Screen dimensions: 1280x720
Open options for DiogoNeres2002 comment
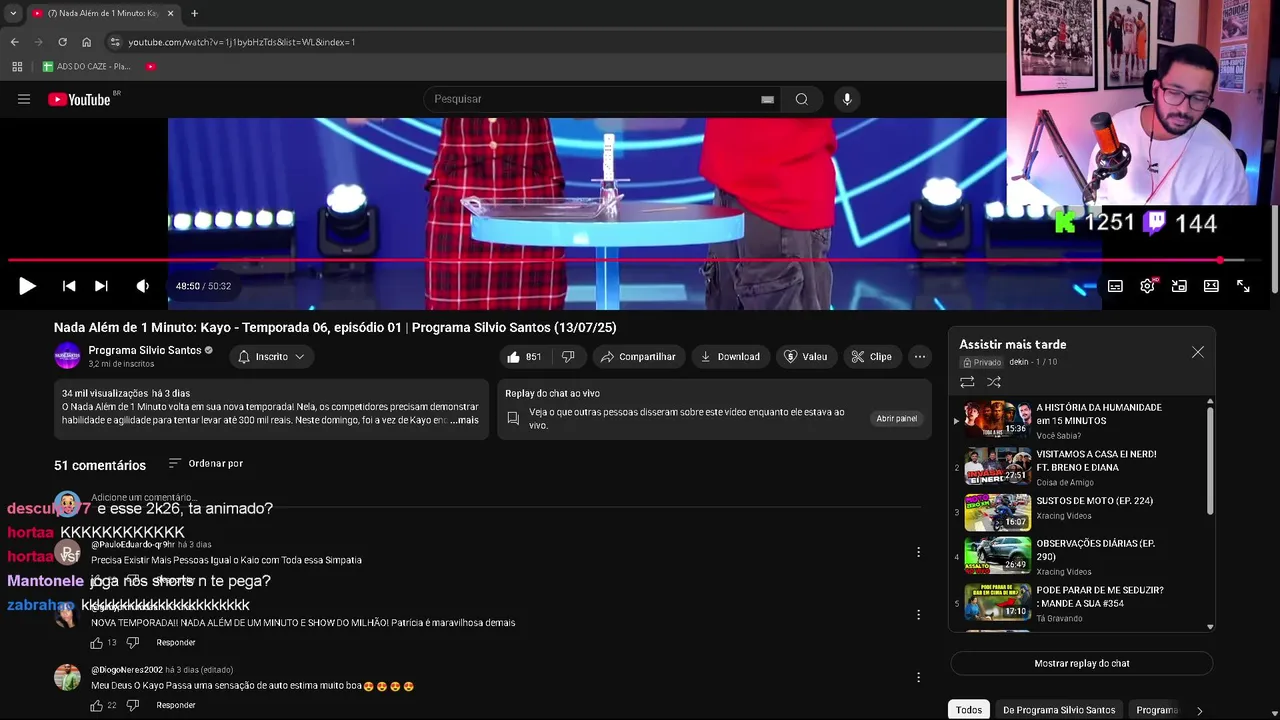coord(918,677)
